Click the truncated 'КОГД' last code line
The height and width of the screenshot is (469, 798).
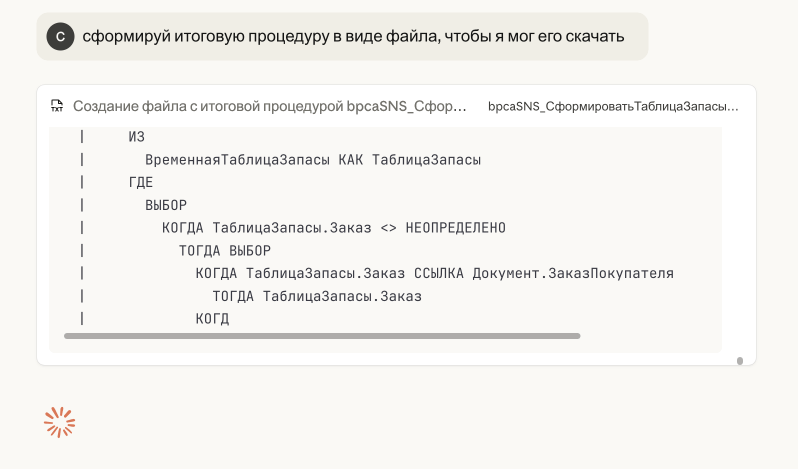[212, 319]
